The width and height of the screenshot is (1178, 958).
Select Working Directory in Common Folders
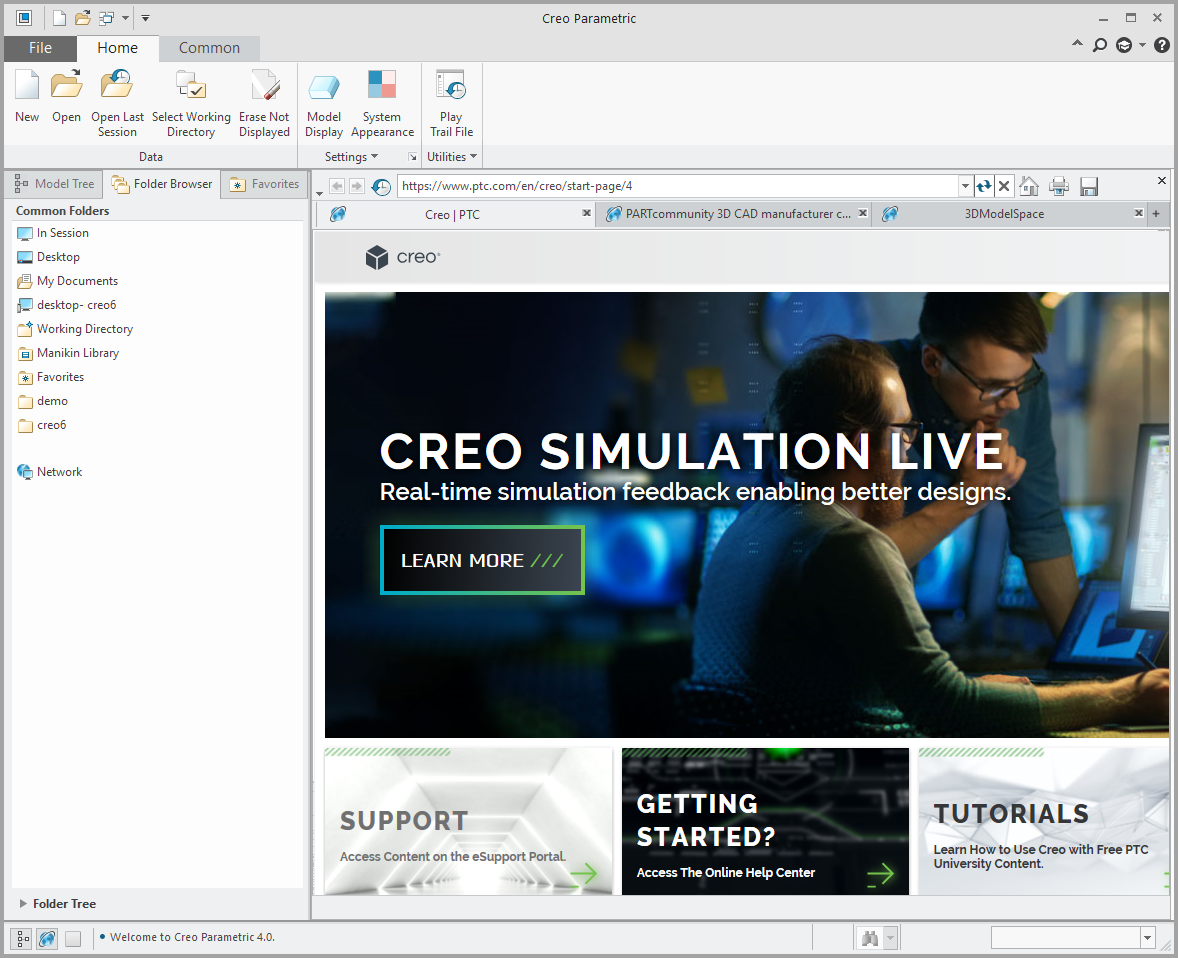84,329
